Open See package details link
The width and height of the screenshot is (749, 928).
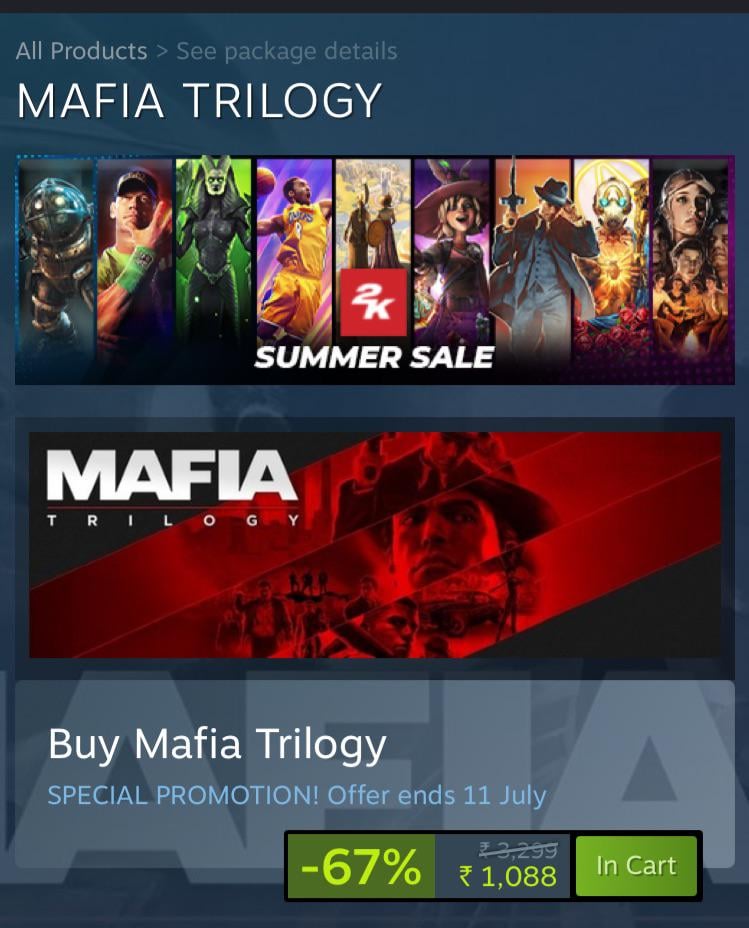point(287,51)
